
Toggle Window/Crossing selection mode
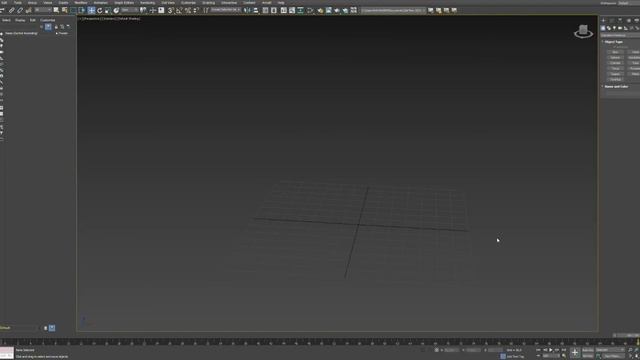click(82, 10)
